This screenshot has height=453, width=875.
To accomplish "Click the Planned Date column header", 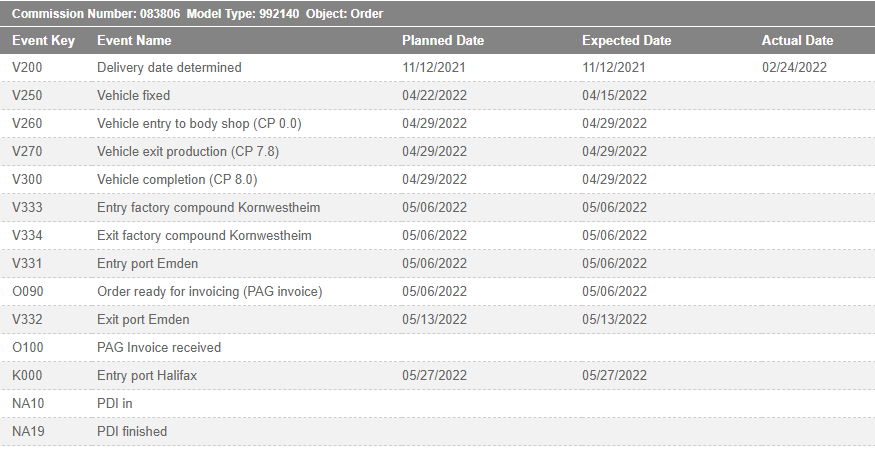I will pyautogui.click(x=443, y=41).
